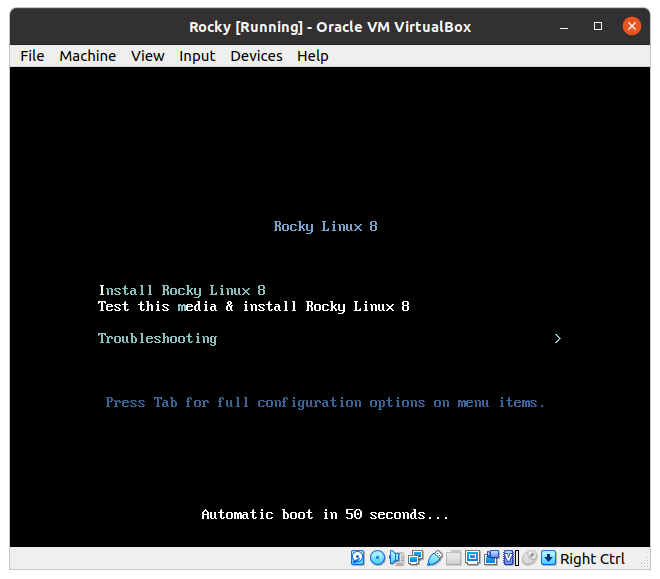660x579 pixels.
Task: Select Test this media & install entry
Action: [x=253, y=306]
